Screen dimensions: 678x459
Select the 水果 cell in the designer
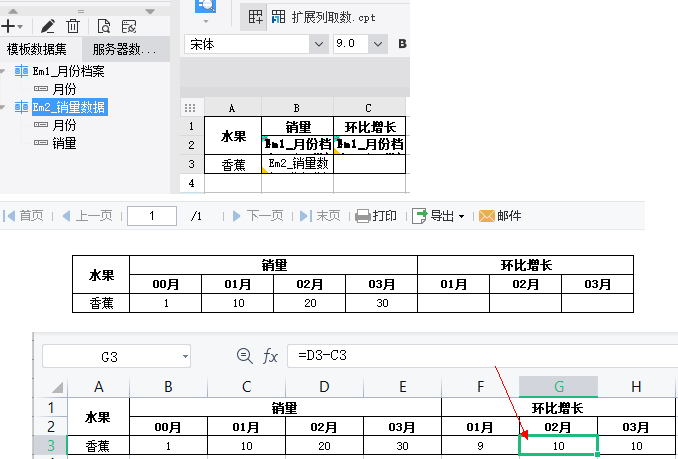coord(233,135)
